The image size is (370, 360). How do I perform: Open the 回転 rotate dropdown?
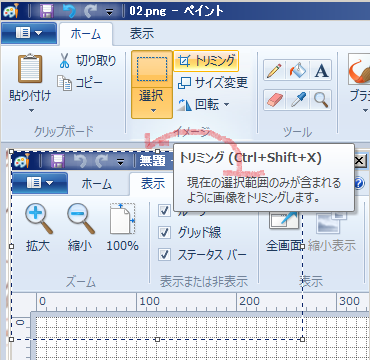[203, 105]
